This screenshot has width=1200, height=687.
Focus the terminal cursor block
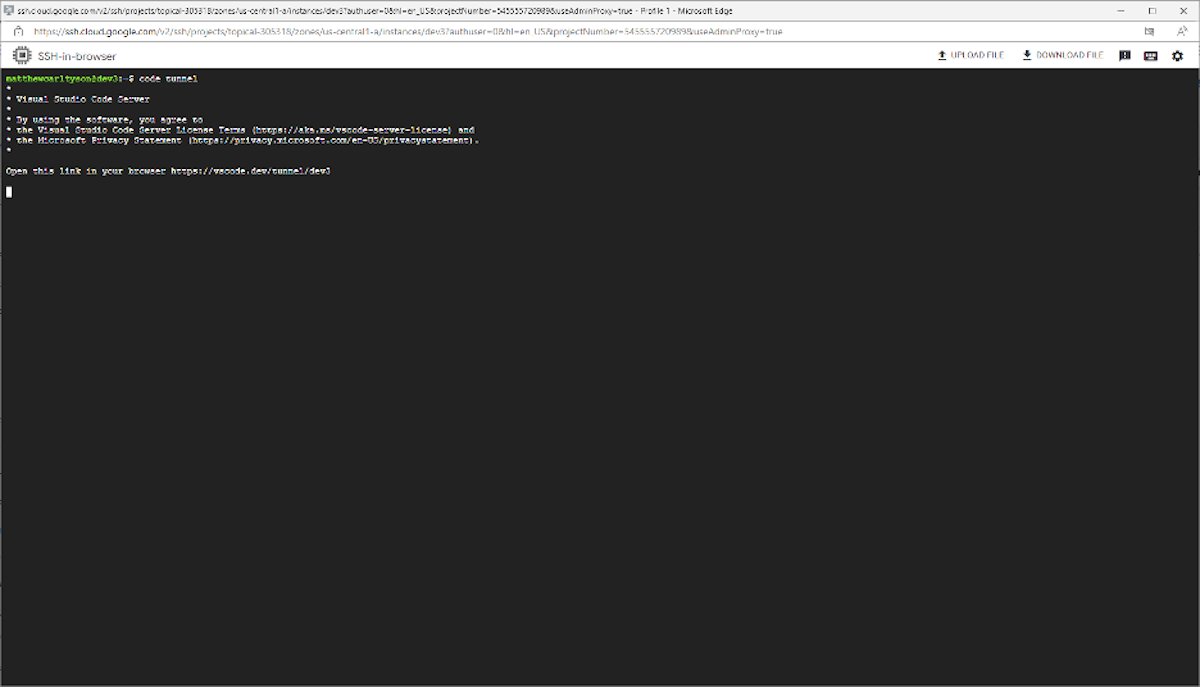9,191
